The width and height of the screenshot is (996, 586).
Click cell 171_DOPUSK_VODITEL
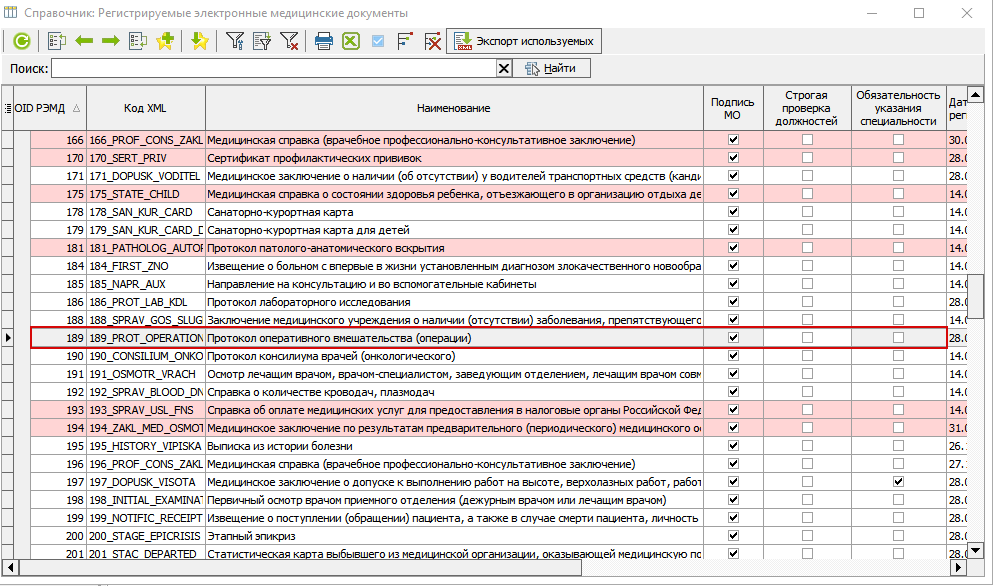pyautogui.click(x=145, y=176)
